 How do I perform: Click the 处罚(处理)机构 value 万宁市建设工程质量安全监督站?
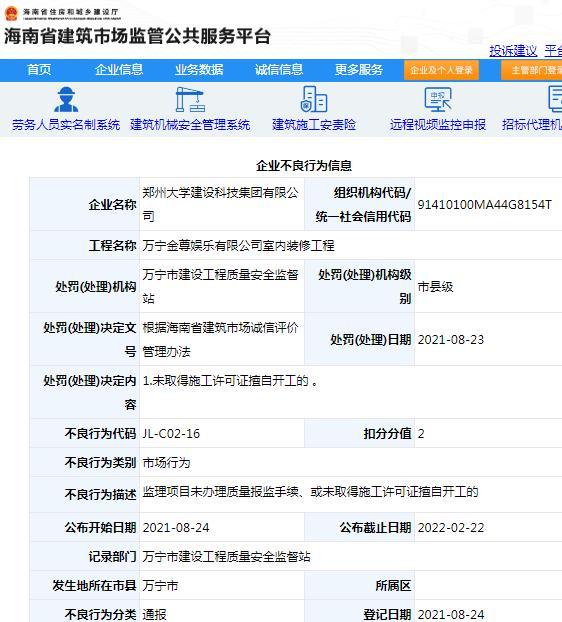coord(221,286)
